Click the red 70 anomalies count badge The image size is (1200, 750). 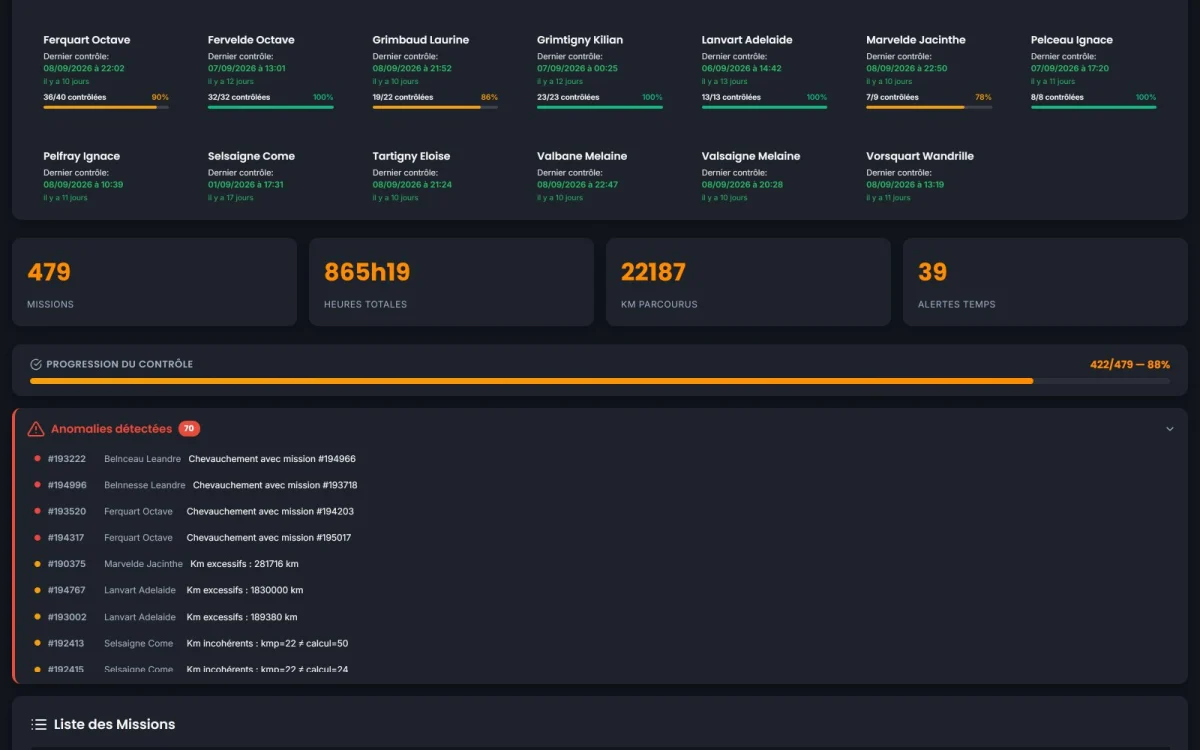[x=189, y=429]
